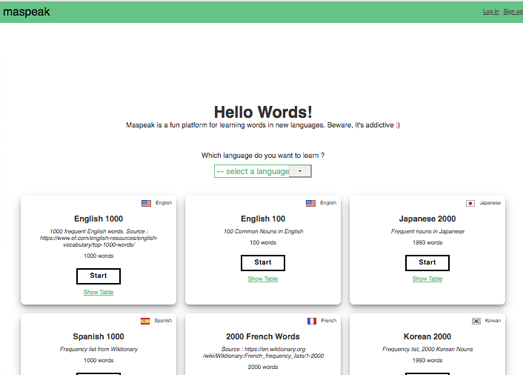Start the English 100 course
The height and width of the screenshot is (375, 523).
[263, 263]
